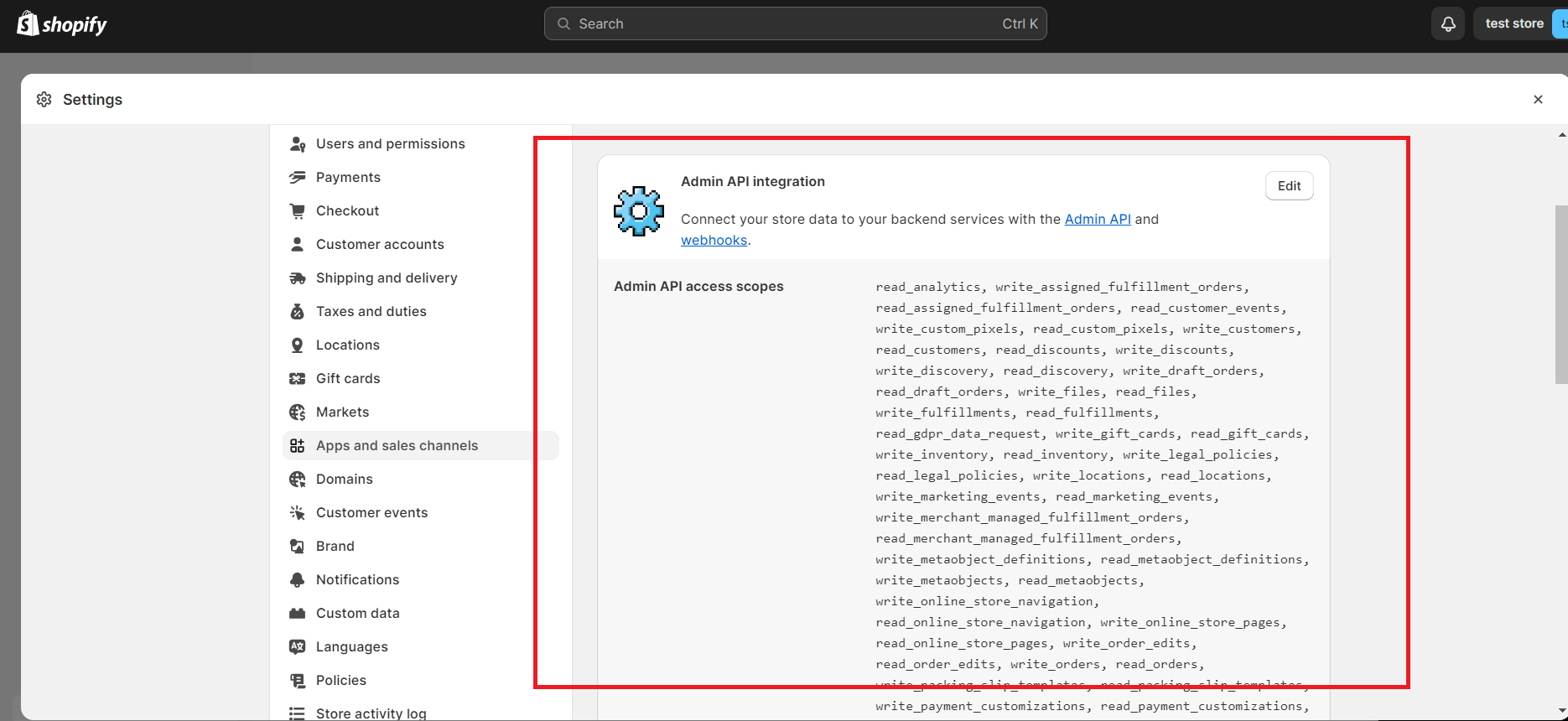Select Custom data
Image resolution: width=1568 pixels, height=721 pixels.
click(x=421, y=614)
